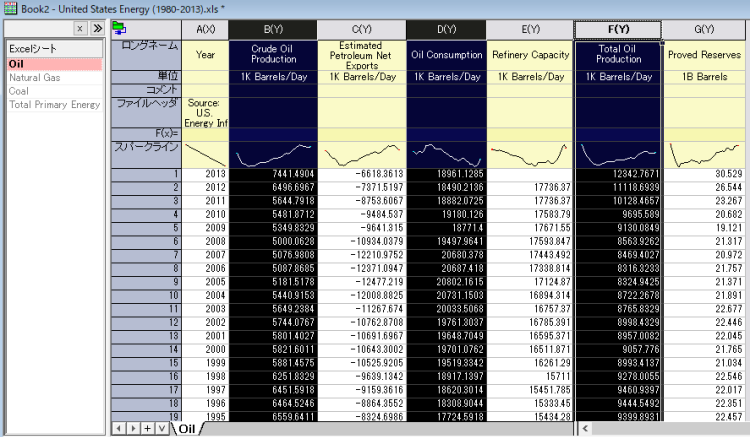Click the 単位 row label
The height and width of the screenshot is (437, 750).
[146, 76]
